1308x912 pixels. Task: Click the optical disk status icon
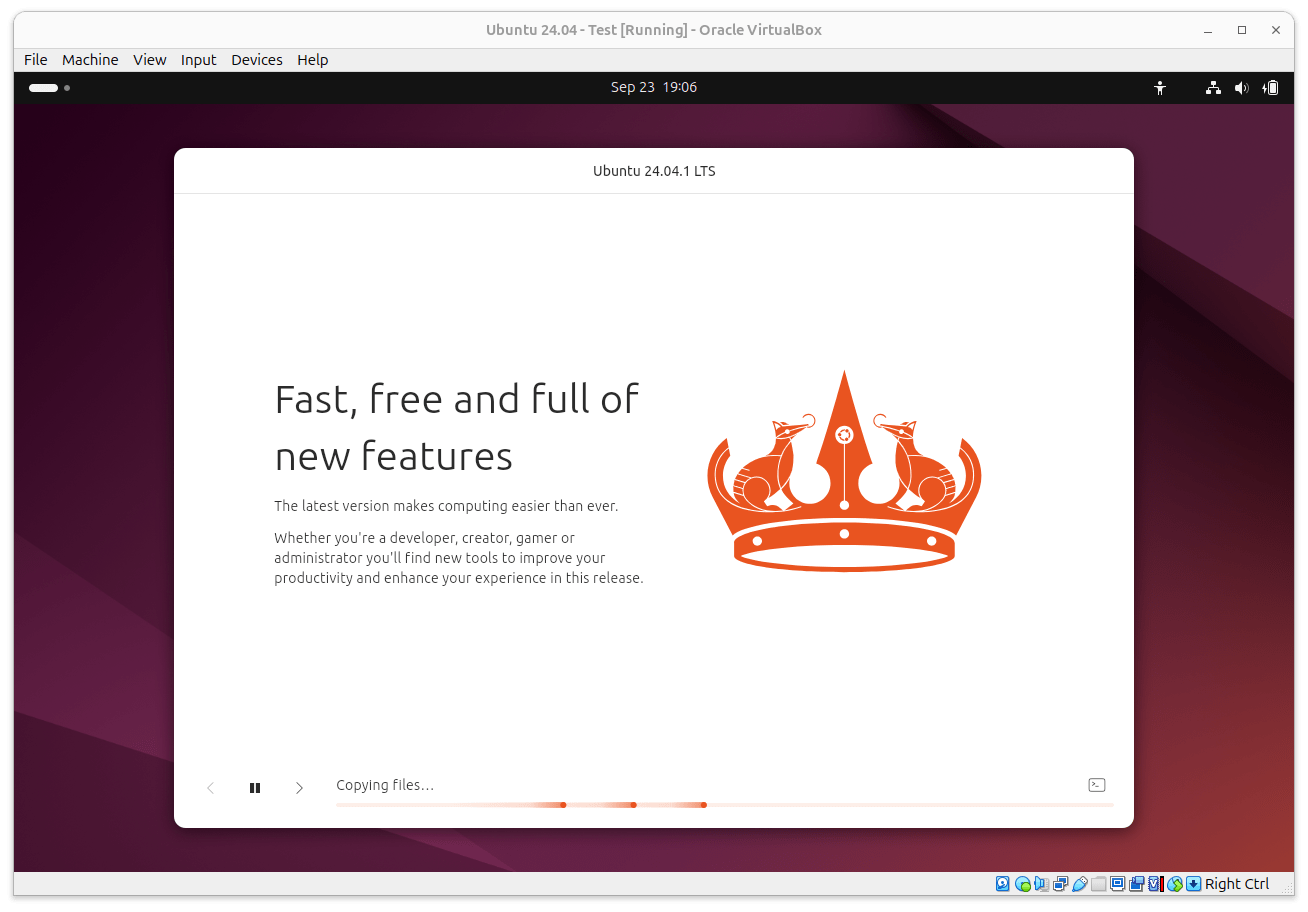pyautogui.click(x=1023, y=884)
